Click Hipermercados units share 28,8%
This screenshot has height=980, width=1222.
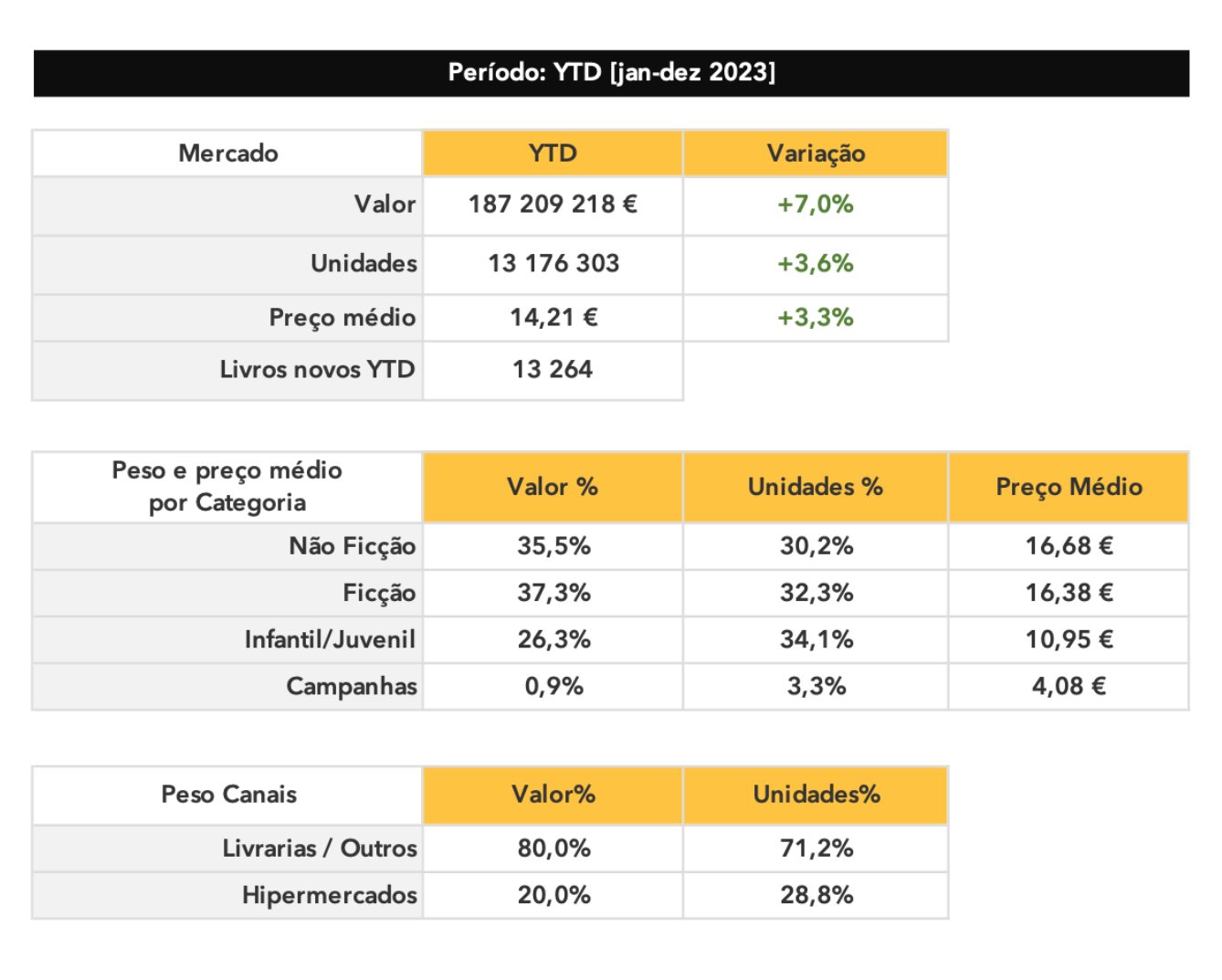(816, 895)
